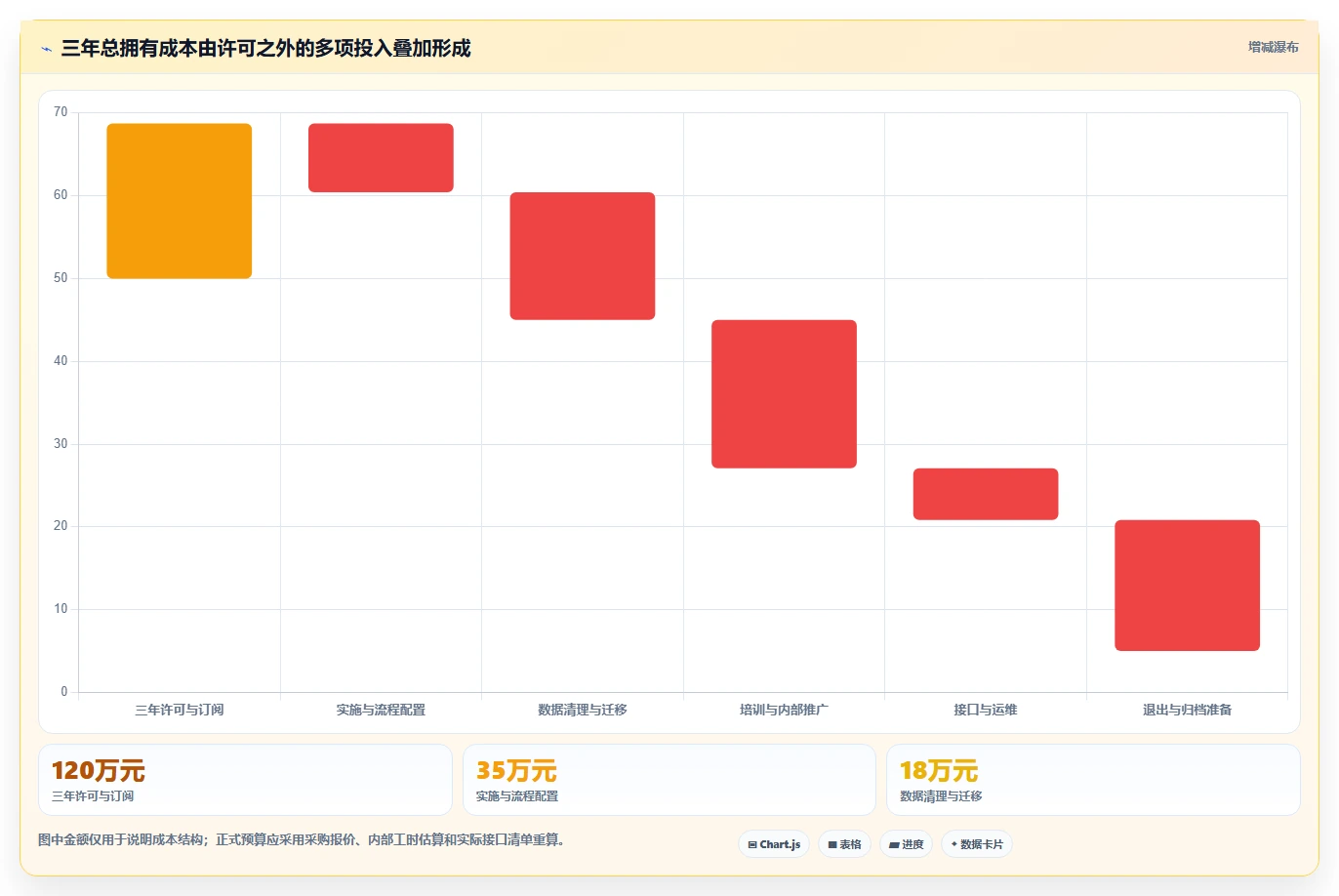The height and width of the screenshot is (896, 1339).
Task: Click the x-axis label 实施与流程配置
Action: click(x=381, y=710)
